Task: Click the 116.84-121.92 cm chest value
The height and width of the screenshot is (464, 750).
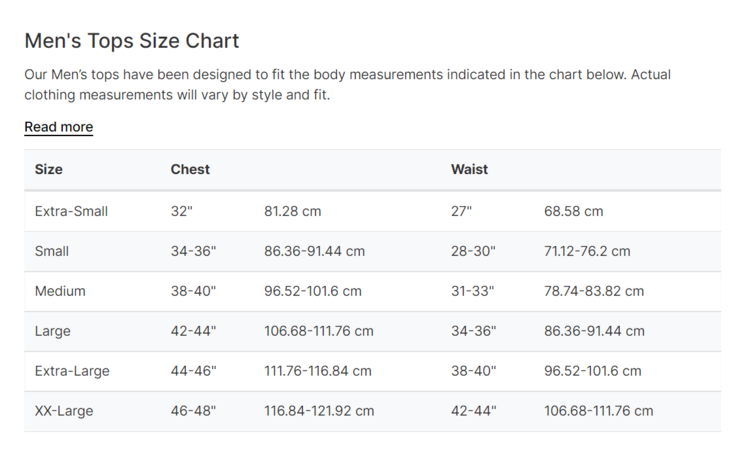Action: coord(319,411)
